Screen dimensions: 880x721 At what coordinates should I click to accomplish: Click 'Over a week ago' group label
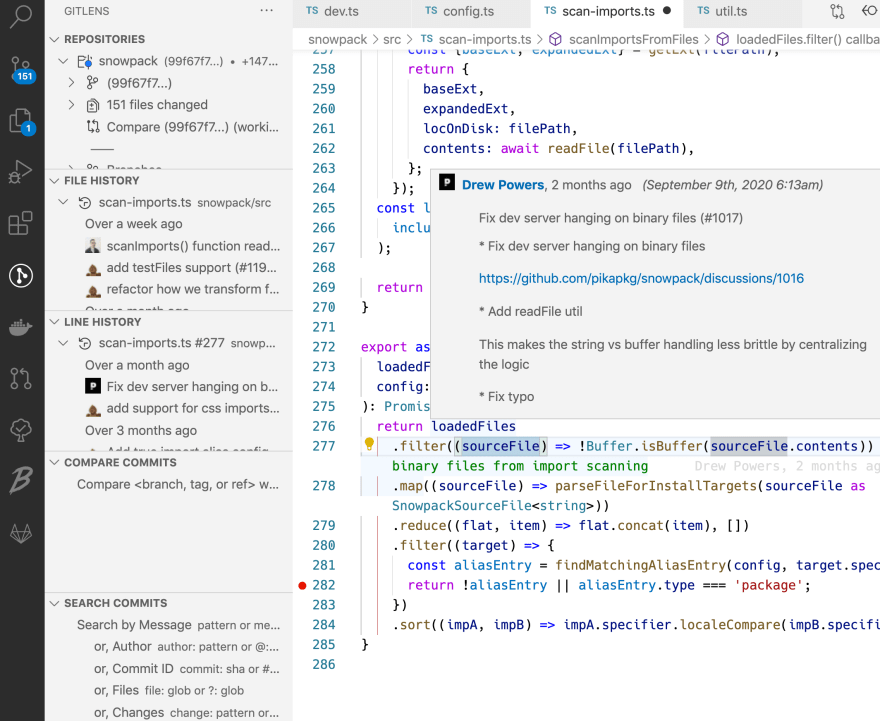pos(134,224)
